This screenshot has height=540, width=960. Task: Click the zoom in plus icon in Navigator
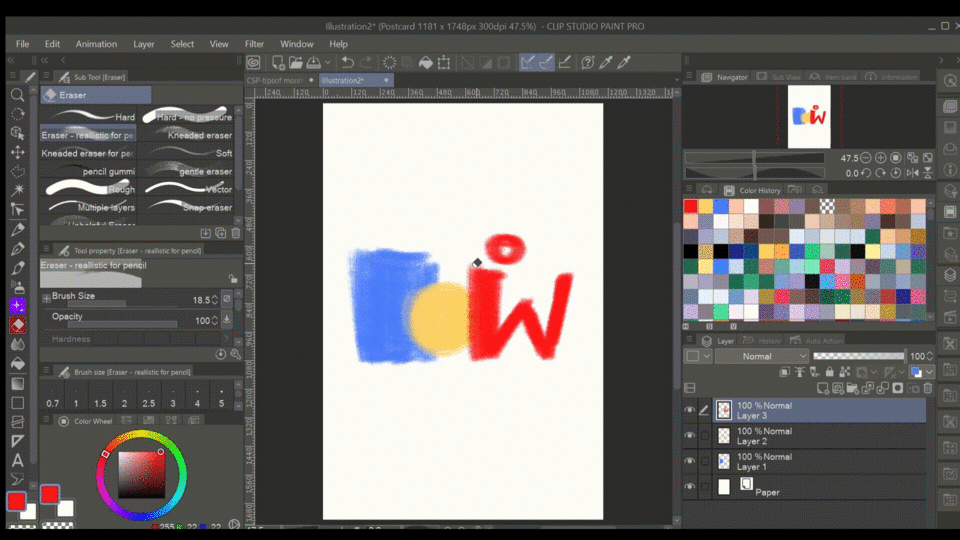(880, 158)
